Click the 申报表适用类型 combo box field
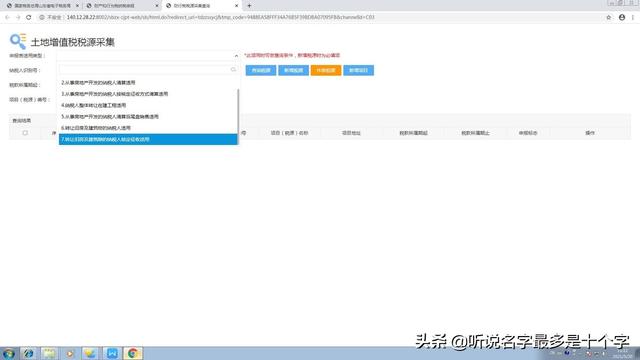 149,56
